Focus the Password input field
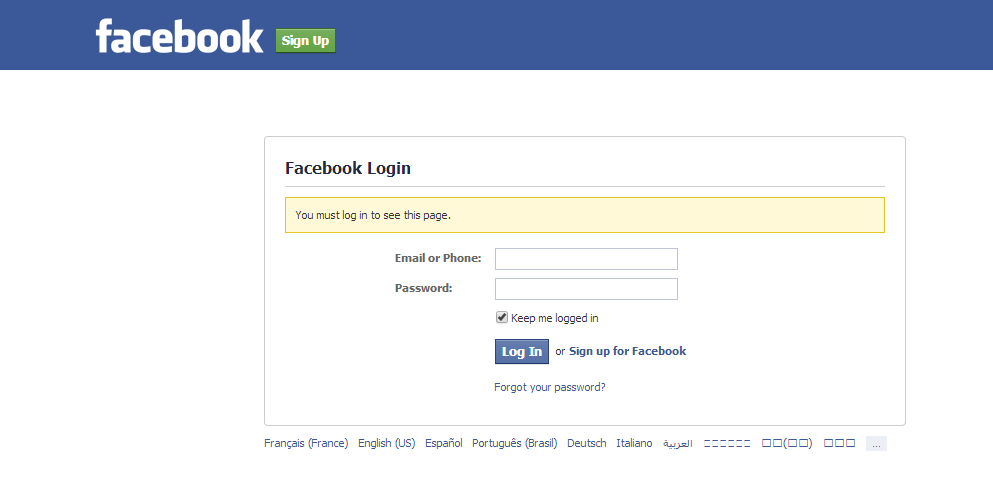The image size is (993, 483). pos(586,289)
